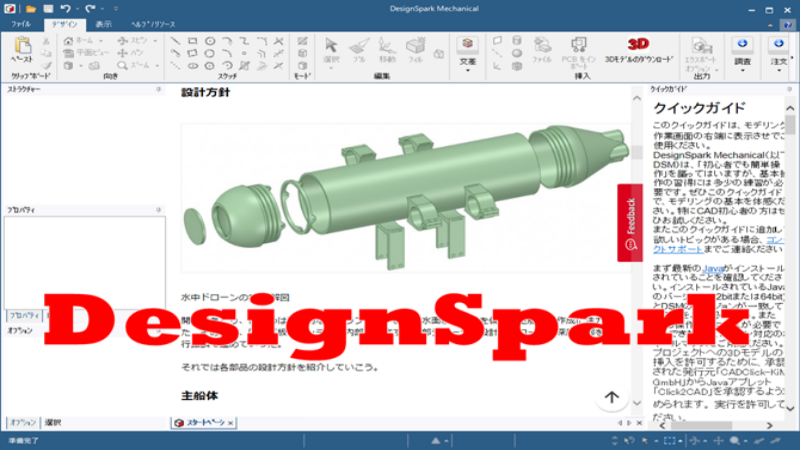Expand the ズーム dropdown arrow
Image resolution: width=800 pixels, height=450 pixels.
(157, 66)
